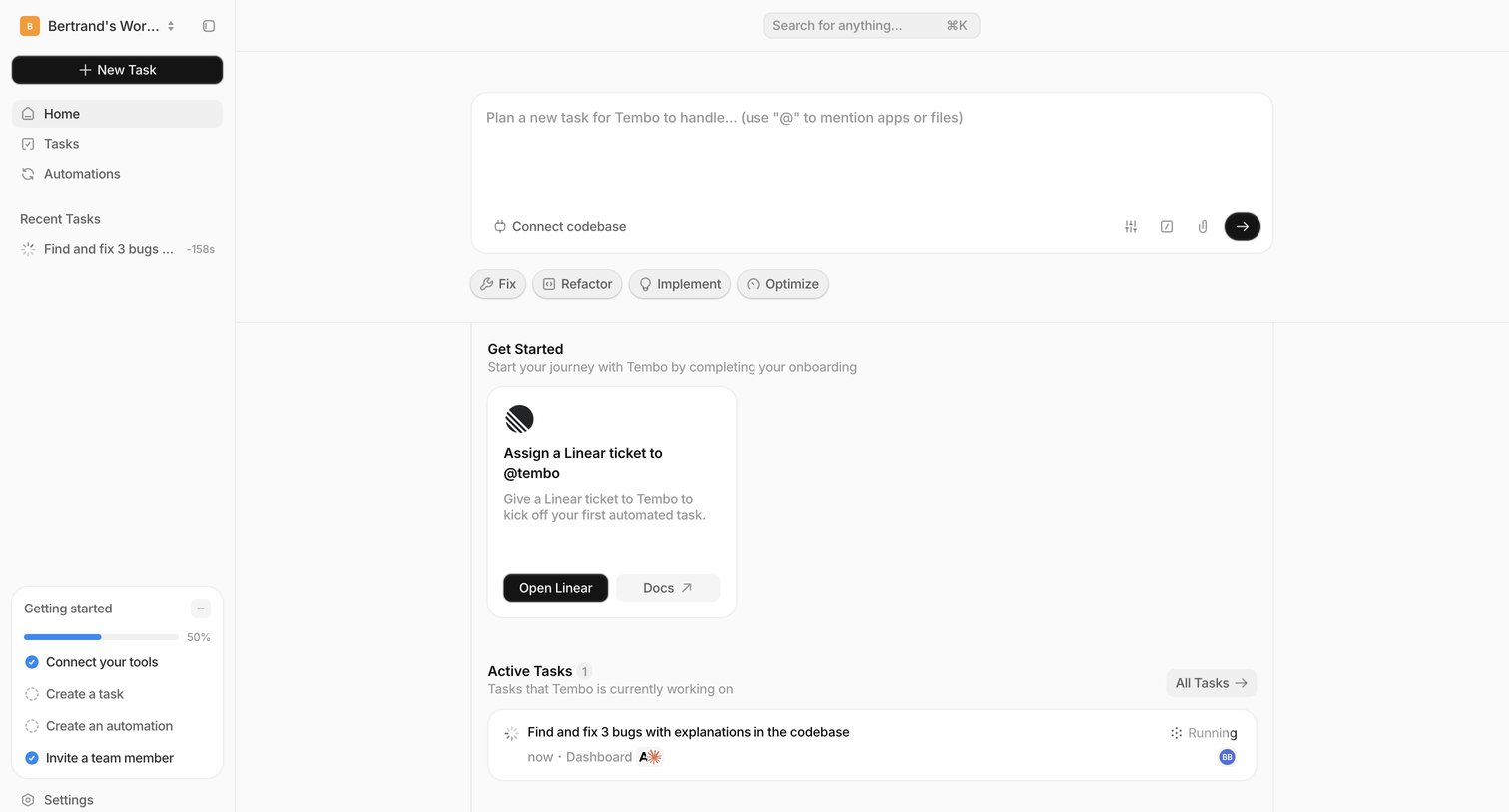Click the Linear logo on the onboarding card

pyautogui.click(x=519, y=419)
